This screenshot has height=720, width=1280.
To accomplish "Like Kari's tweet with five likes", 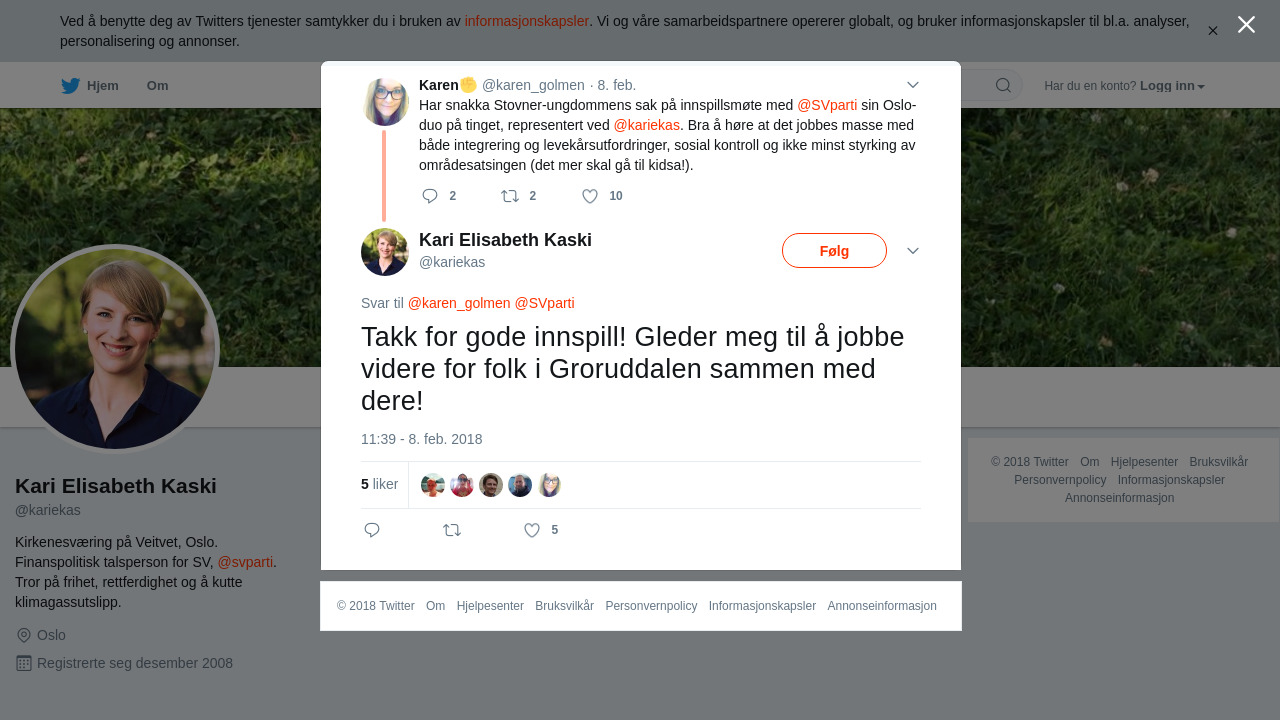I will 532,530.
